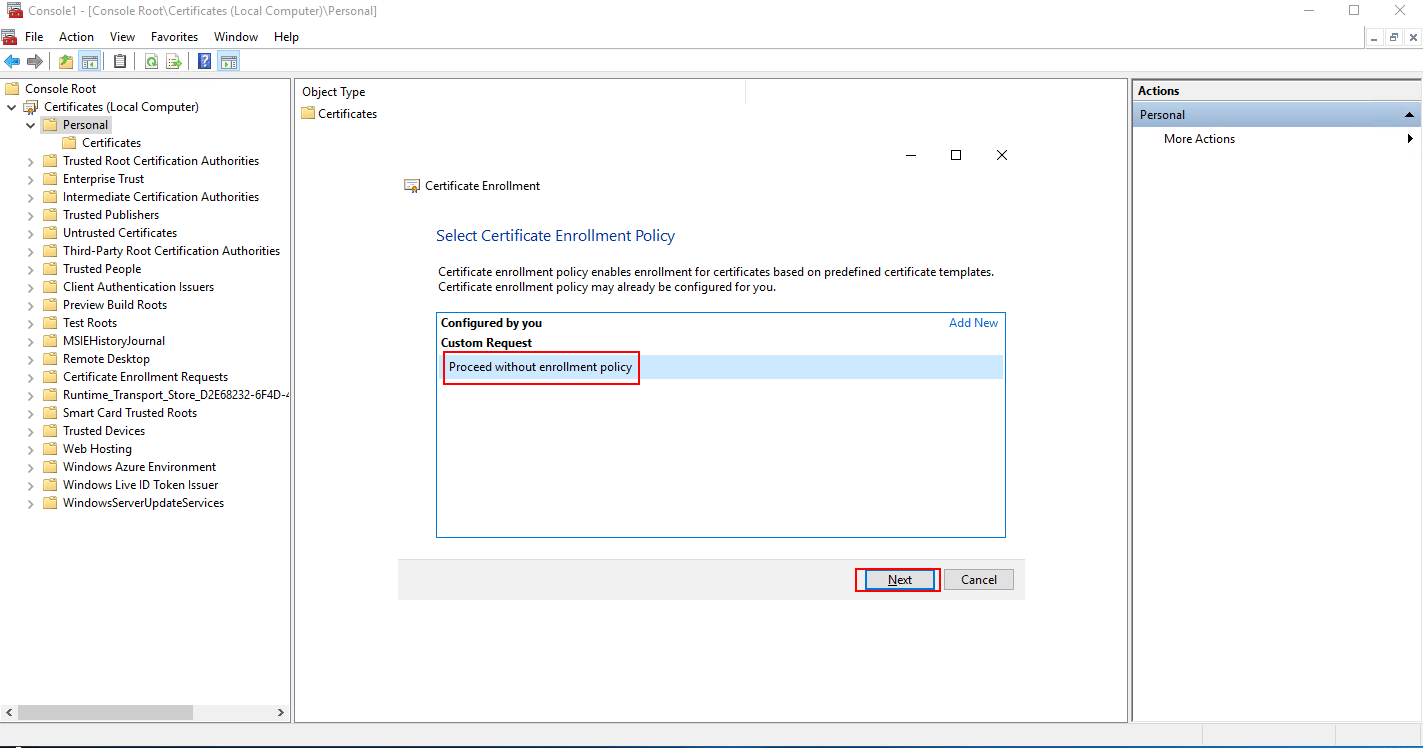Navigate back using the blue Back arrow
Viewport: 1423px width, 748px height.
12,60
